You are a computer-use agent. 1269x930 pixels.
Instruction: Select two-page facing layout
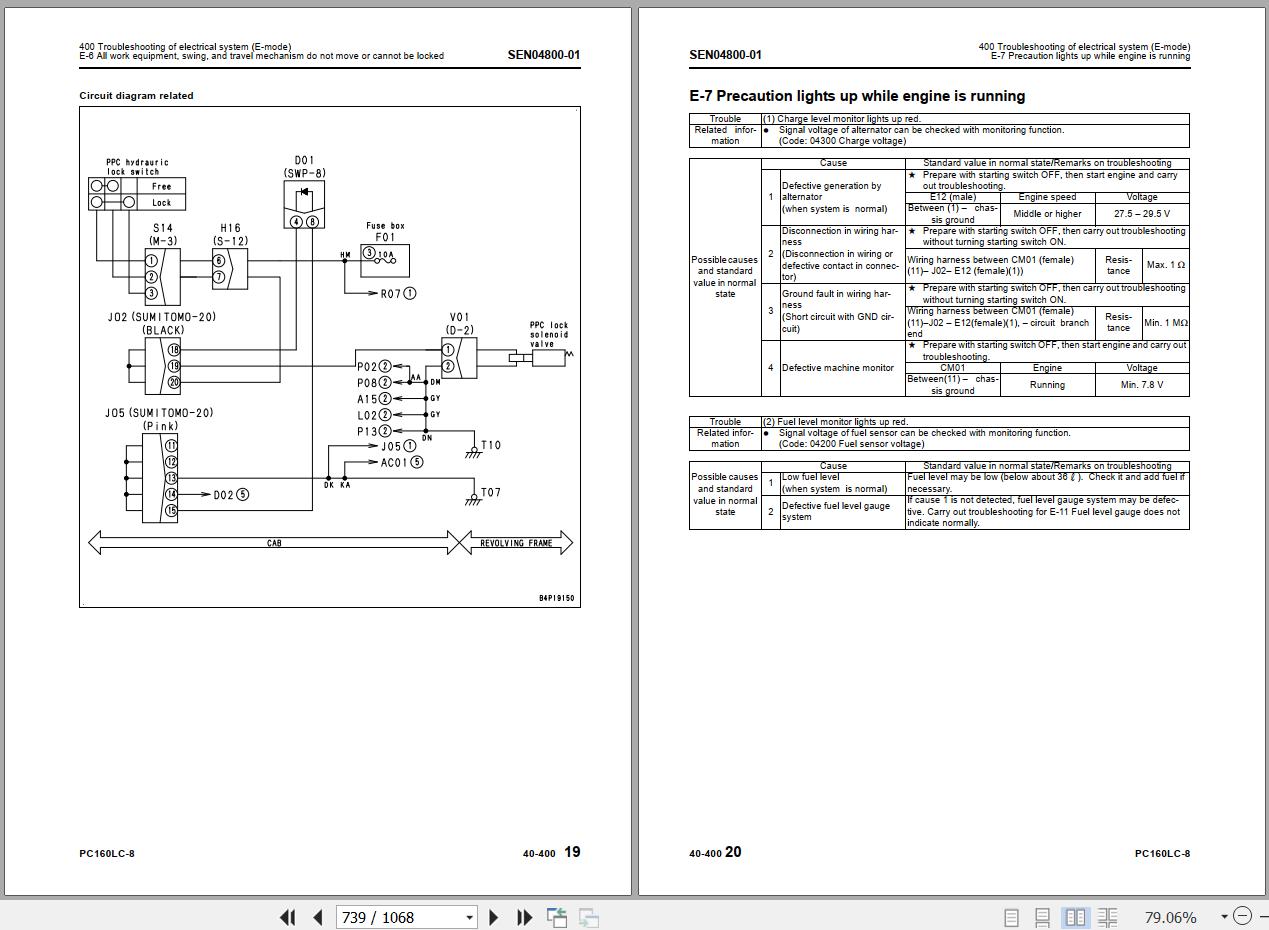[1075, 917]
